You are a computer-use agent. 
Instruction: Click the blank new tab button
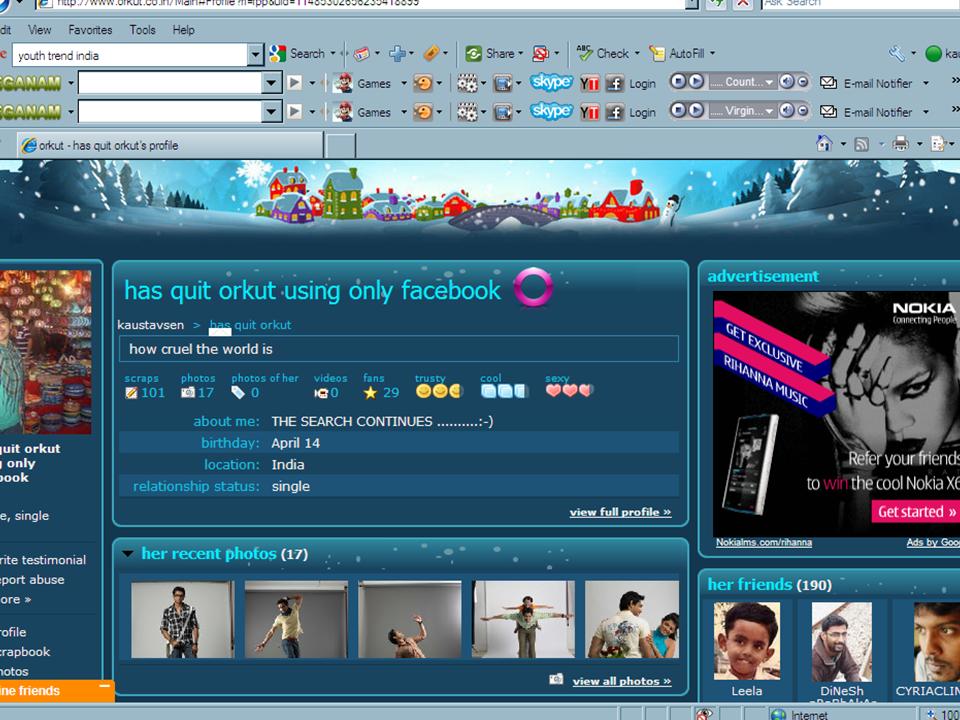coord(340,146)
